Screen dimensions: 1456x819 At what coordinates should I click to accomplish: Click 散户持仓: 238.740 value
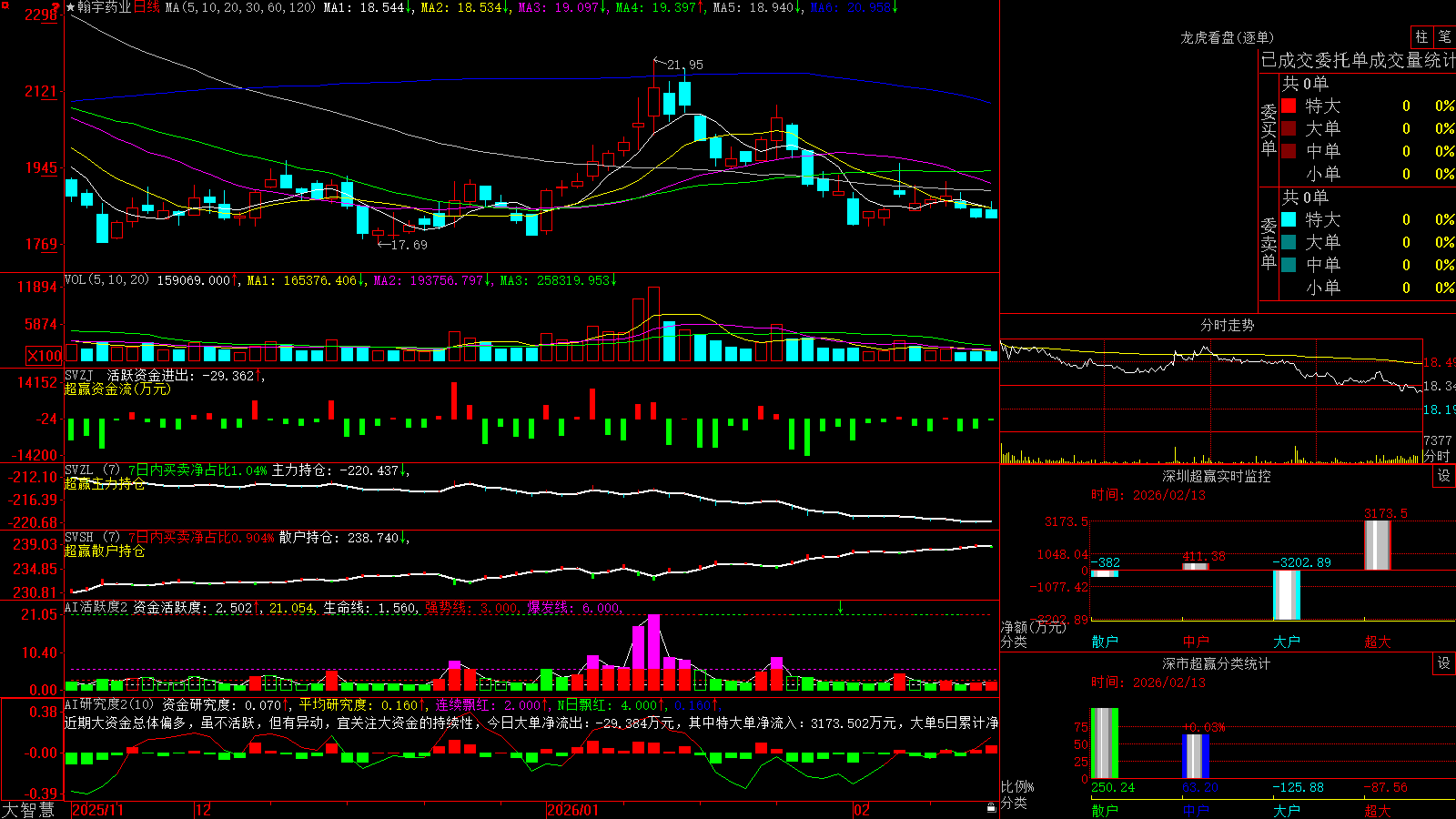344,538
